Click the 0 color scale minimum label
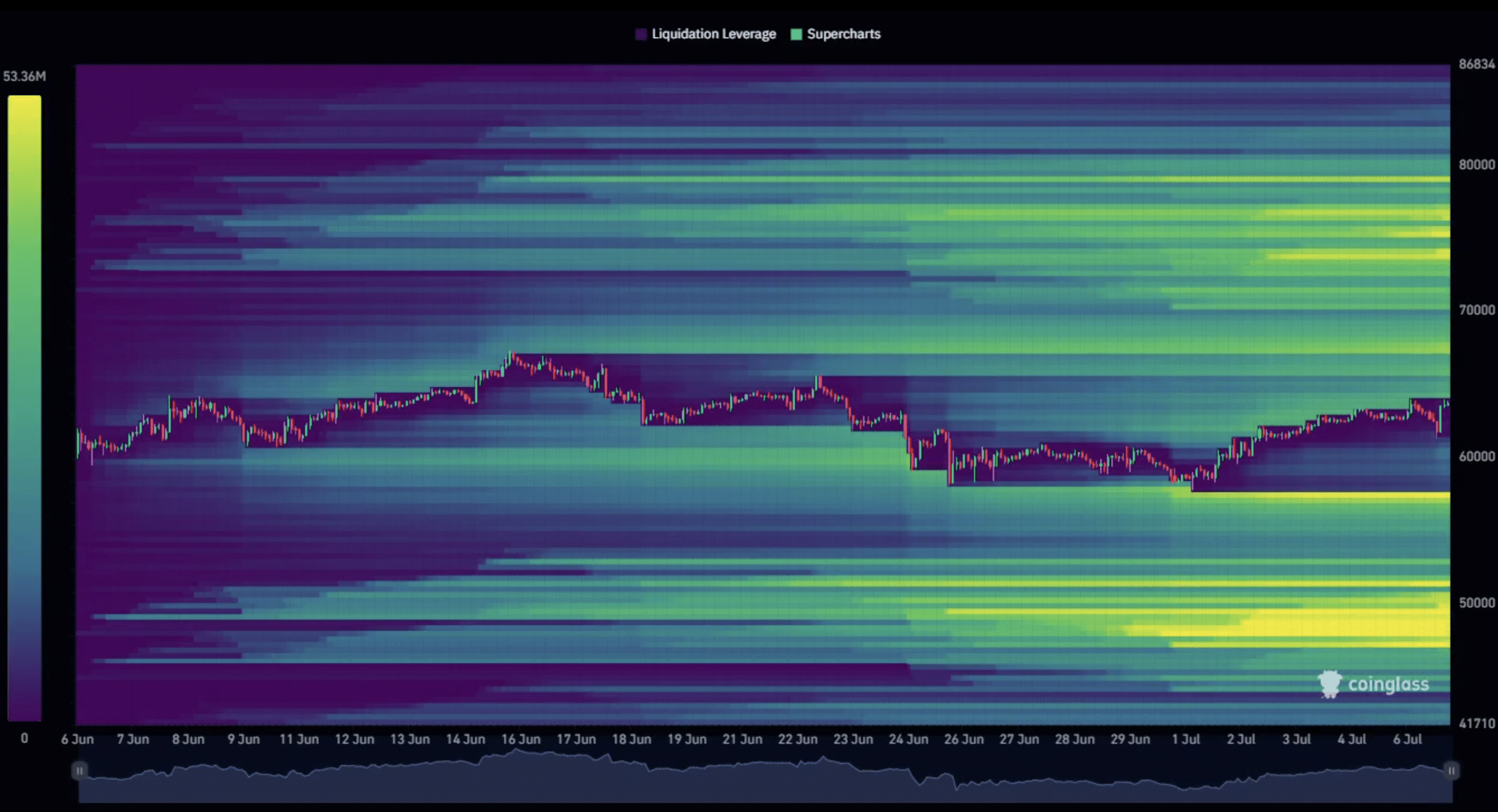Screen dimensions: 1498x812 click(25, 738)
